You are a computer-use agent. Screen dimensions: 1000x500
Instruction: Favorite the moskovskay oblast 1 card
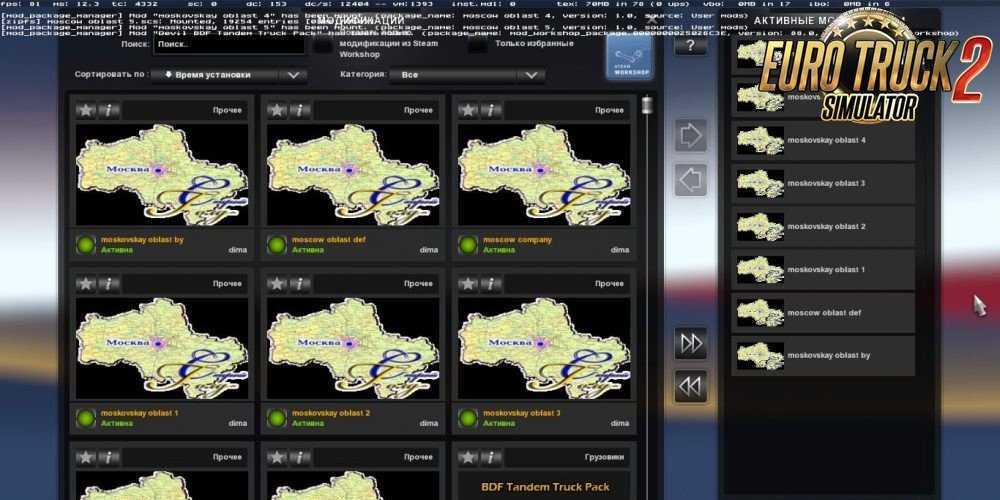pyautogui.click(x=86, y=284)
